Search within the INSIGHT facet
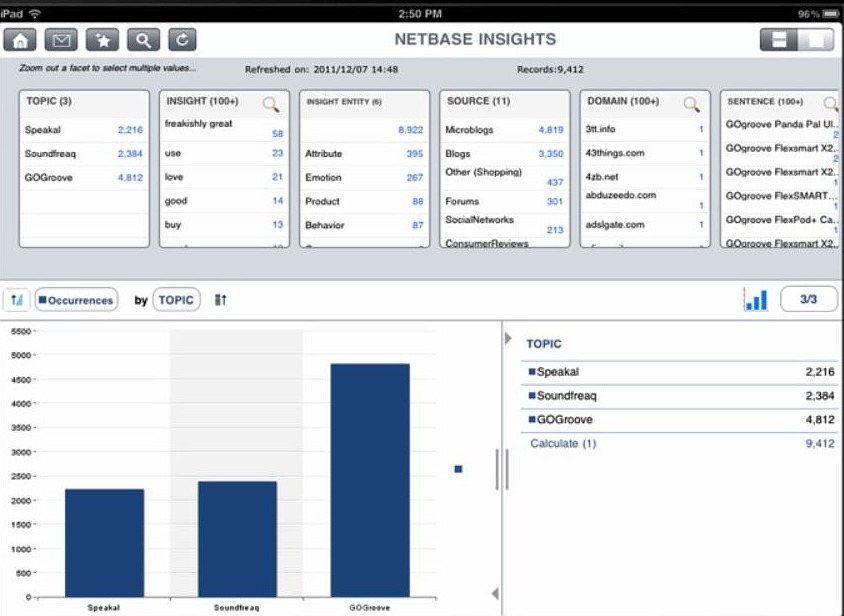This screenshot has height=616, width=844. pyautogui.click(x=271, y=104)
